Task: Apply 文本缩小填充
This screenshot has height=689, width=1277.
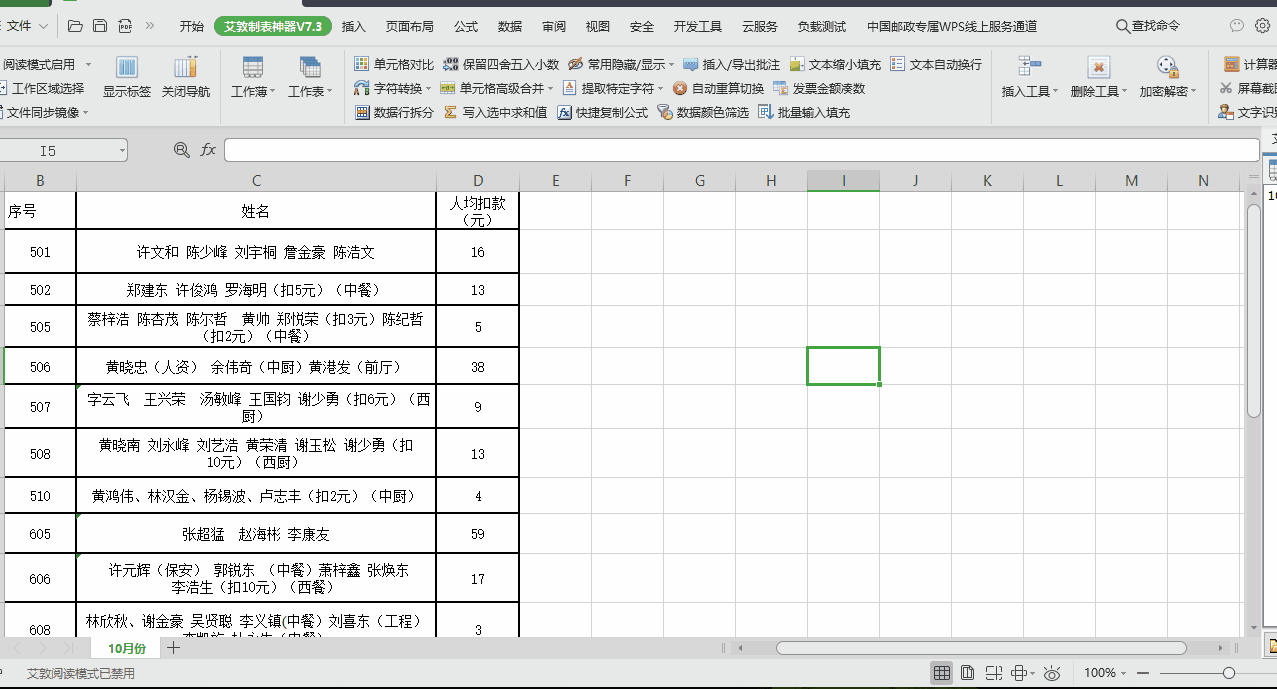Action: pos(835,64)
